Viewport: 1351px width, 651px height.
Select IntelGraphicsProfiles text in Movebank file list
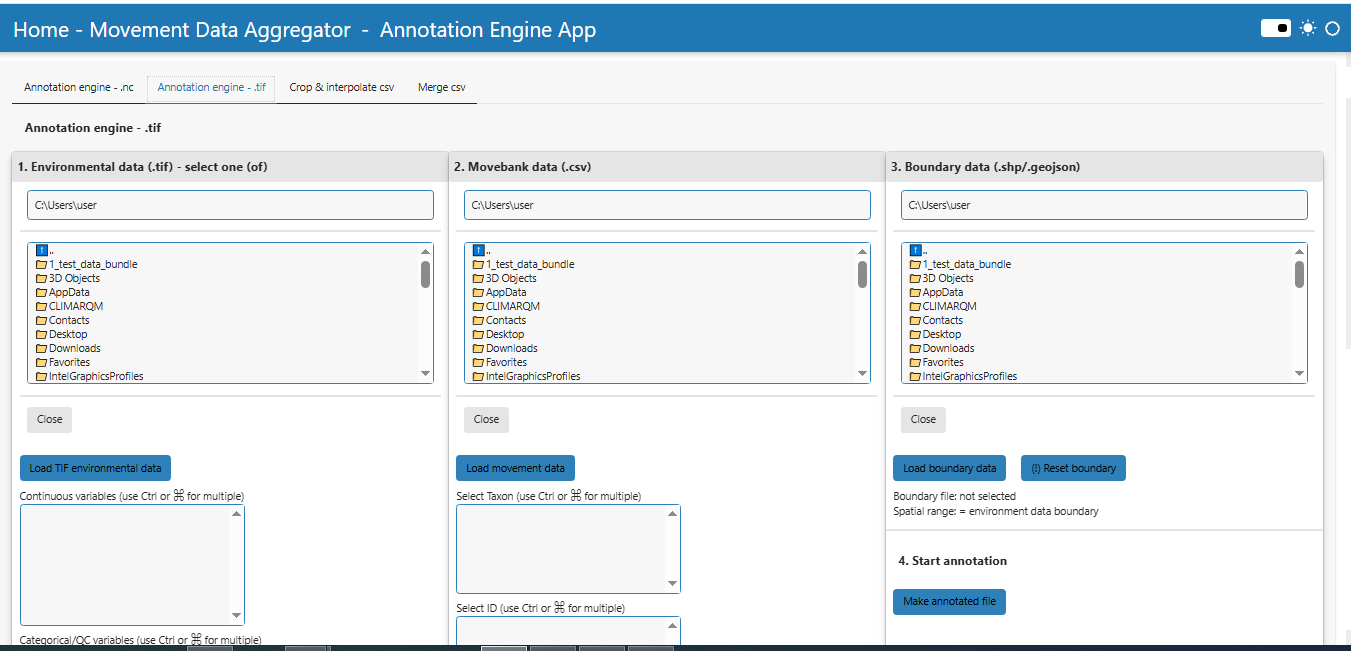point(533,376)
